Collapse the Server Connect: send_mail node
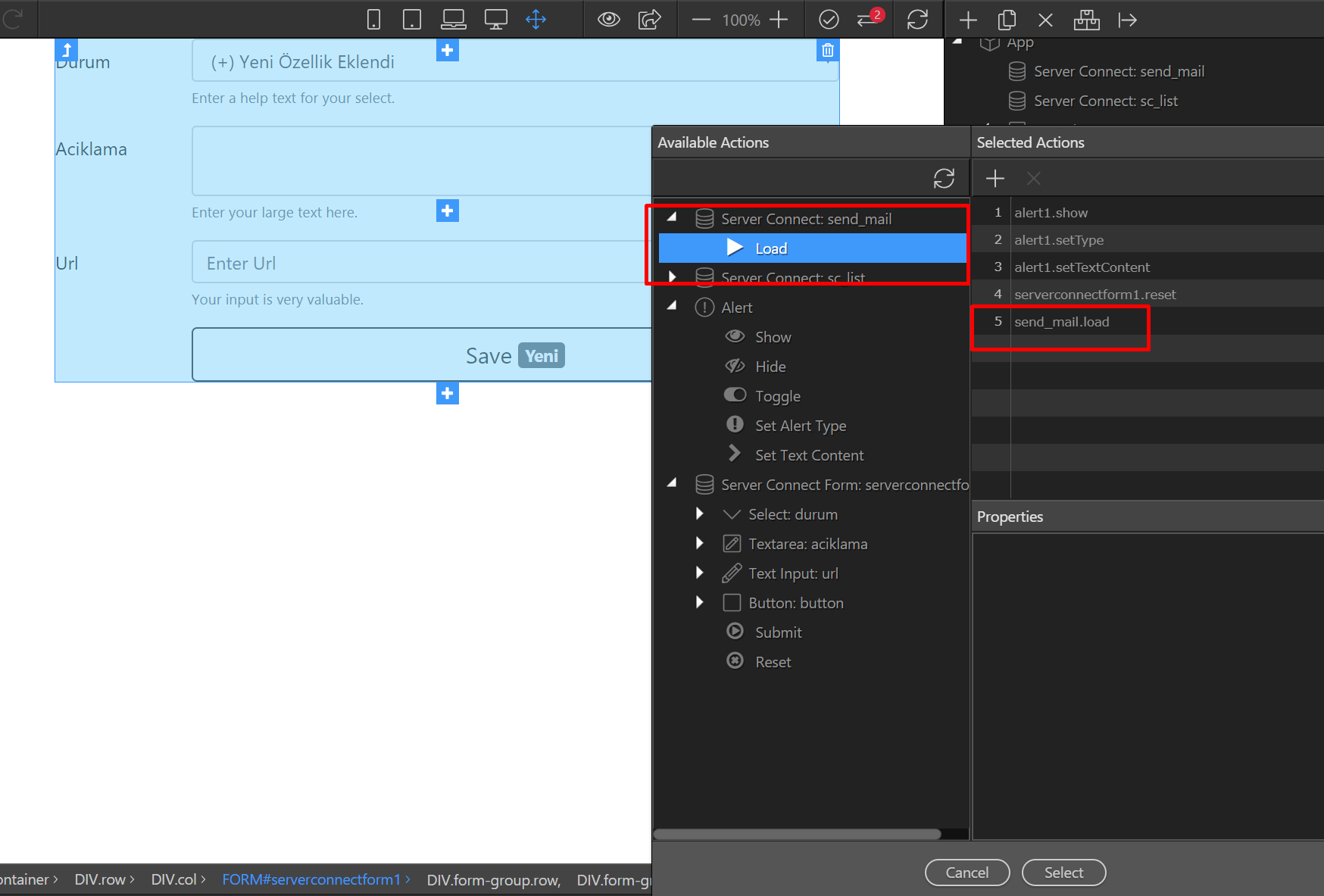 coord(672,218)
